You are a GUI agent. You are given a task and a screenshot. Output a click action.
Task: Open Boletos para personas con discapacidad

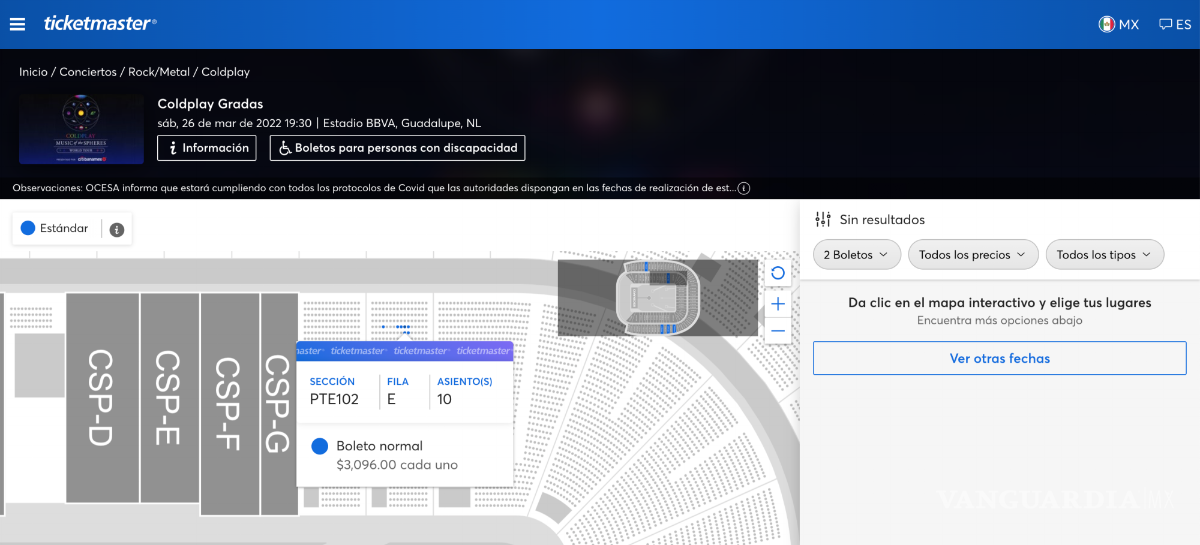[x=397, y=148]
